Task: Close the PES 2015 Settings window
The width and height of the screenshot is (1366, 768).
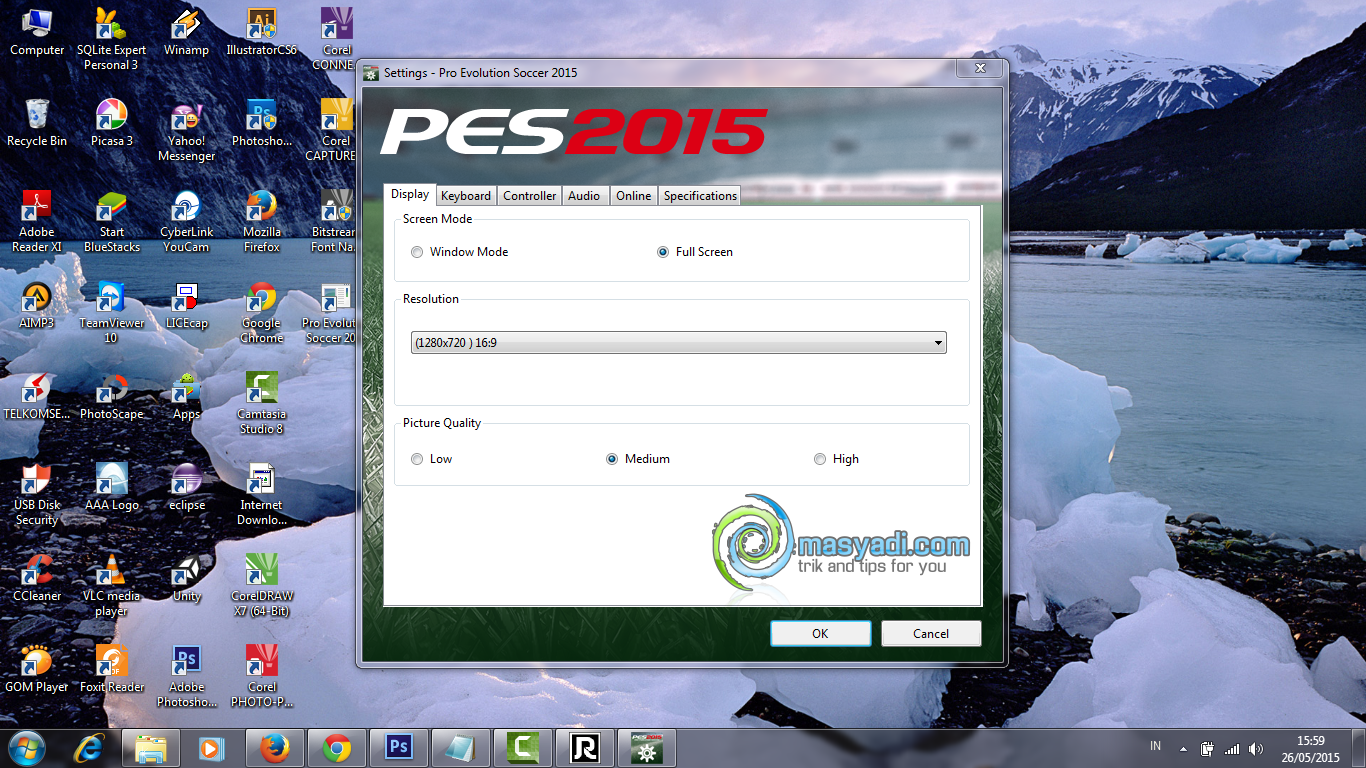Action: [x=980, y=68]
